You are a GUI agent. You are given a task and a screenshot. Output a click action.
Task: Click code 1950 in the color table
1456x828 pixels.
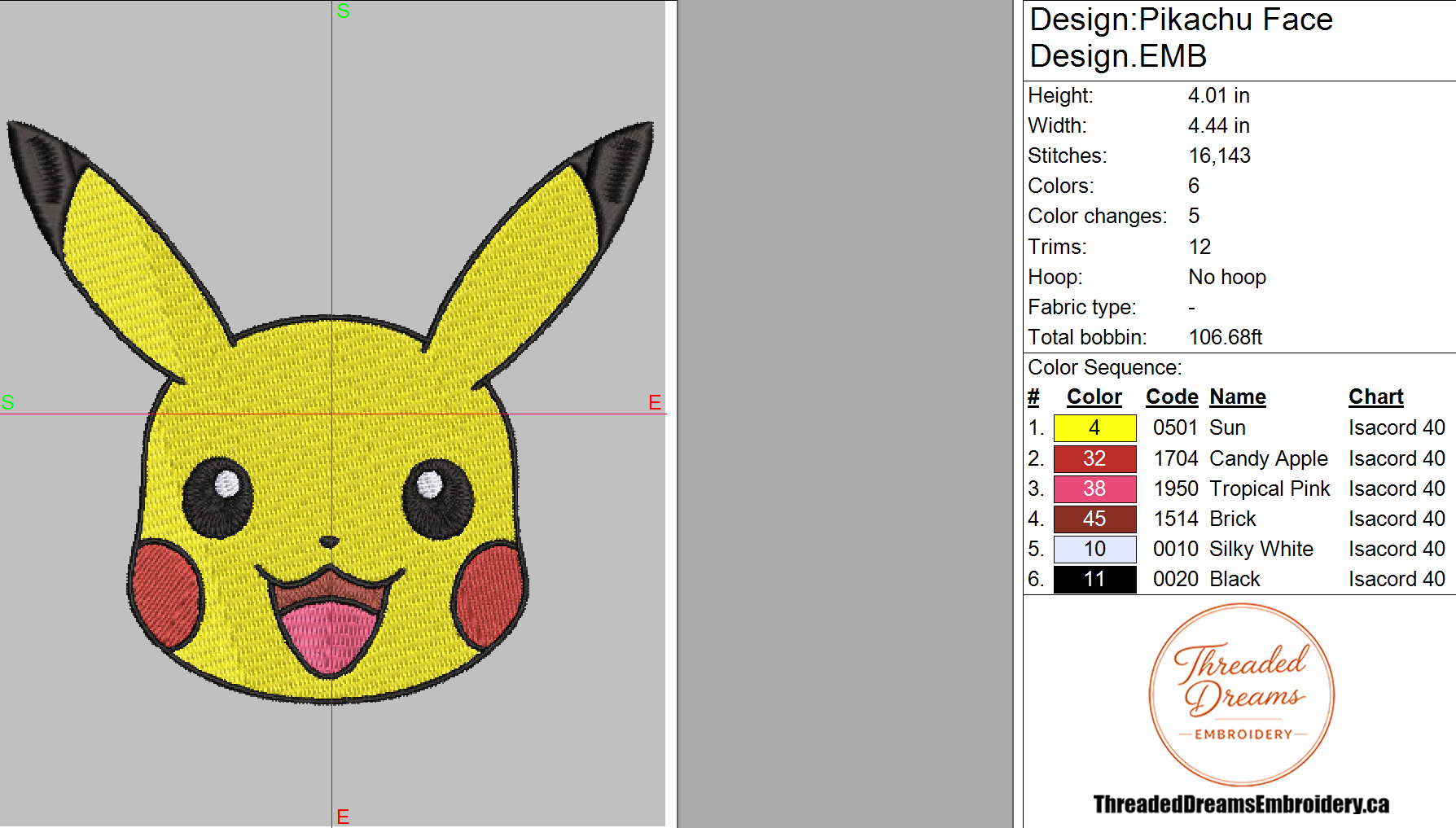coord(1175,488)
